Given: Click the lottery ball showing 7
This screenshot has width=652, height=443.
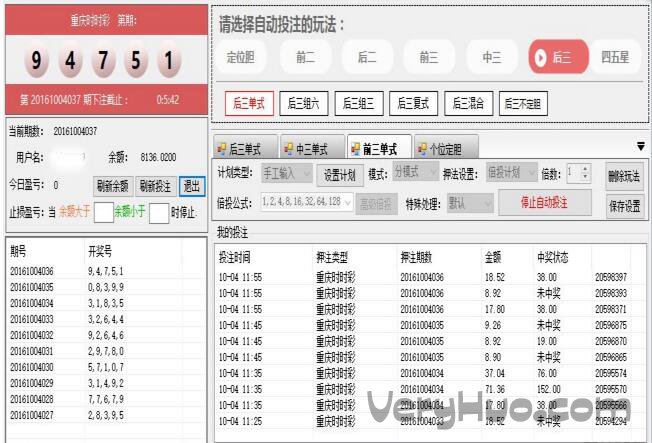Looking at the screenshot, I should [x=103, y=60].
